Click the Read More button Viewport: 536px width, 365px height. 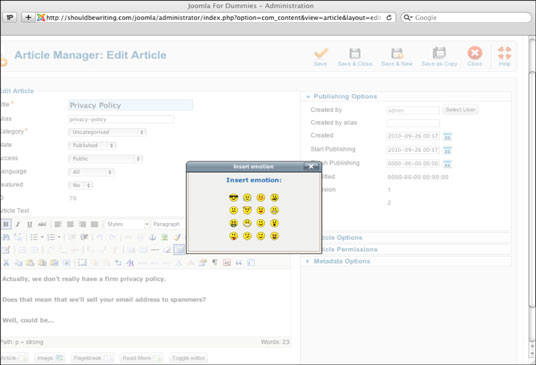click(x=142, y=358)
